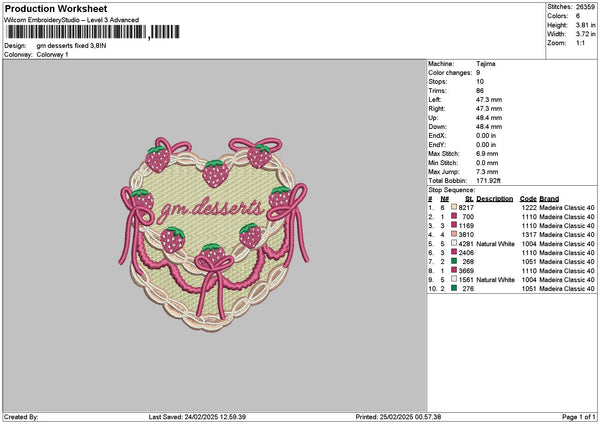600x424 pixels.
Task: Click the 'Colorway 1' value
Action: [52, 55]
